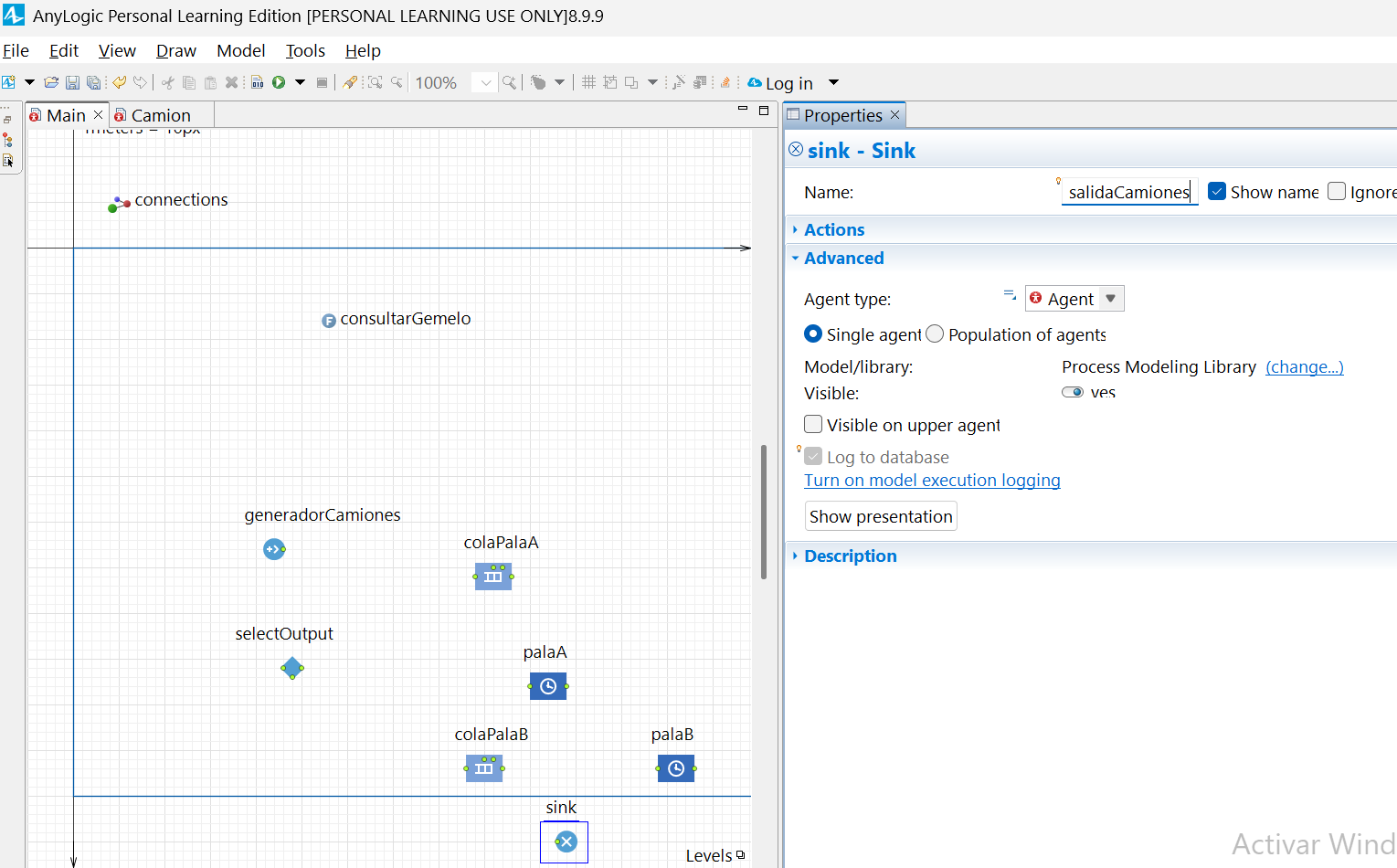Click Turn on model execution logging link
The image size is (1397, 868).
(x=932, y=480)
